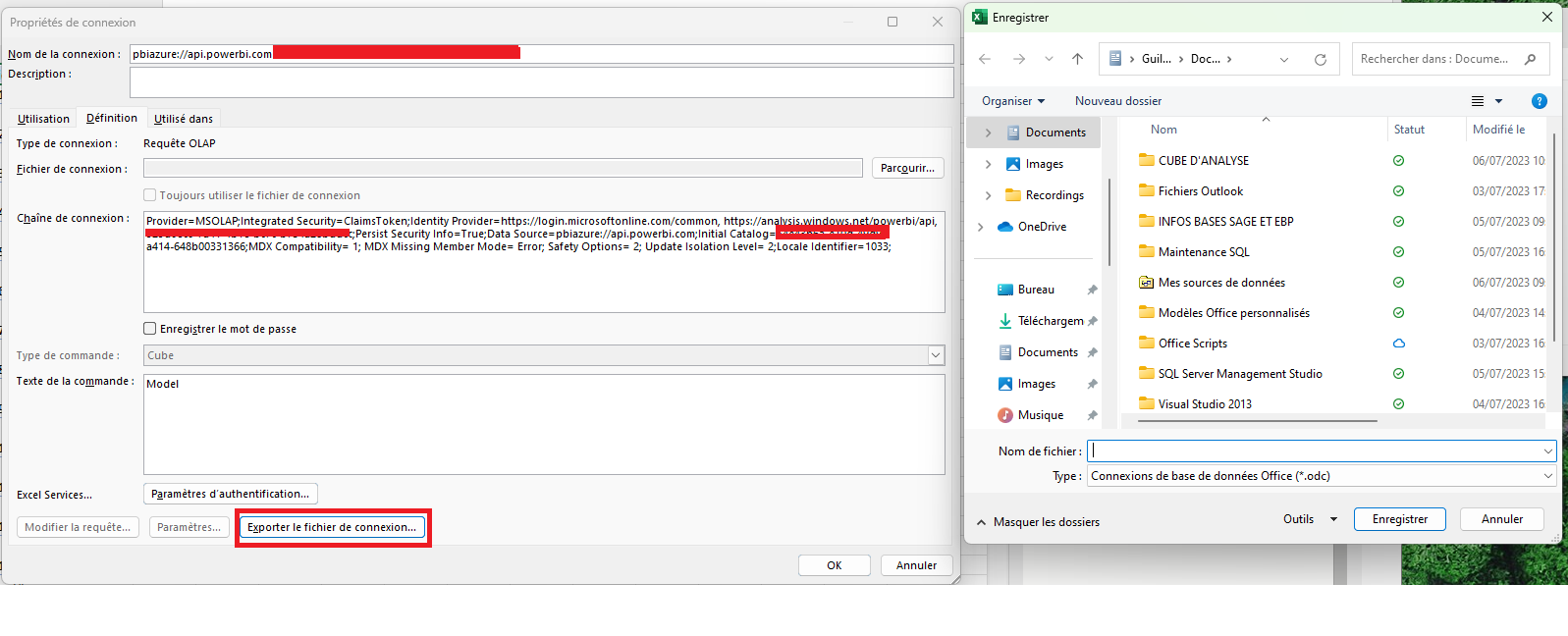Open address bar history dropdown chevron

click(1284, 59)
